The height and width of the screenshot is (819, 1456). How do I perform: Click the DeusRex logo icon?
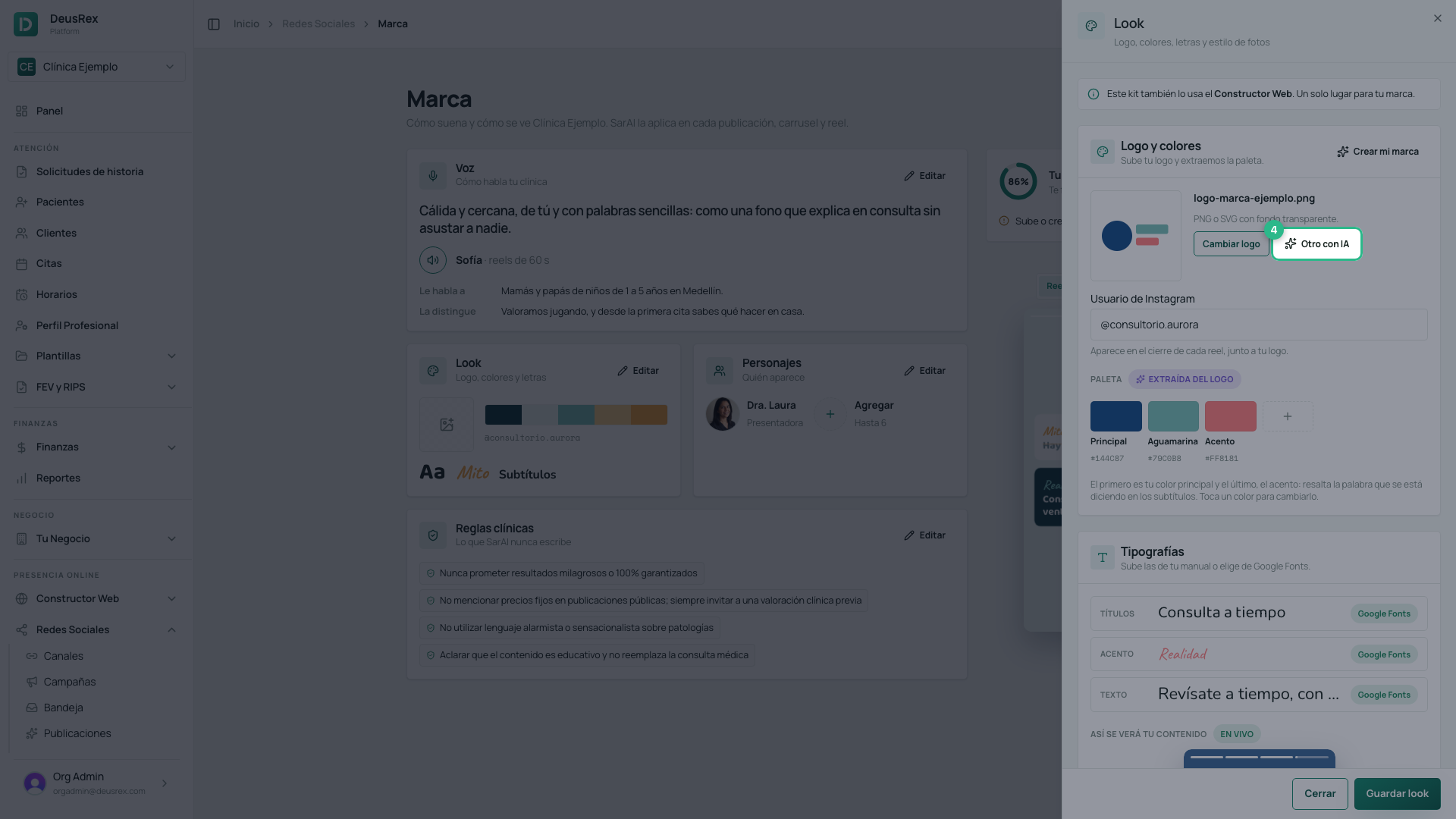[26, 24]
